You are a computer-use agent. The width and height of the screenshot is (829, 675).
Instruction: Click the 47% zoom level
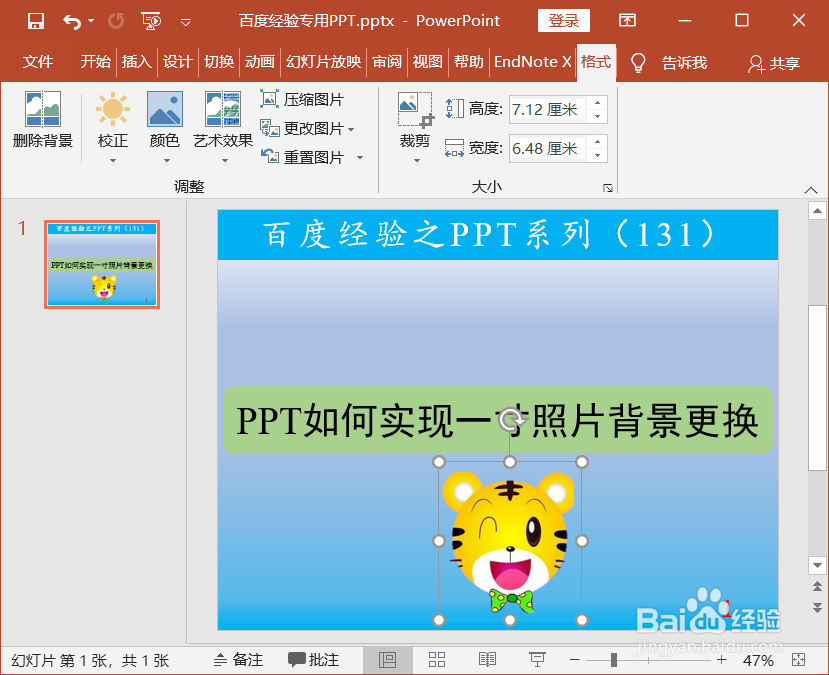point(758,660)
